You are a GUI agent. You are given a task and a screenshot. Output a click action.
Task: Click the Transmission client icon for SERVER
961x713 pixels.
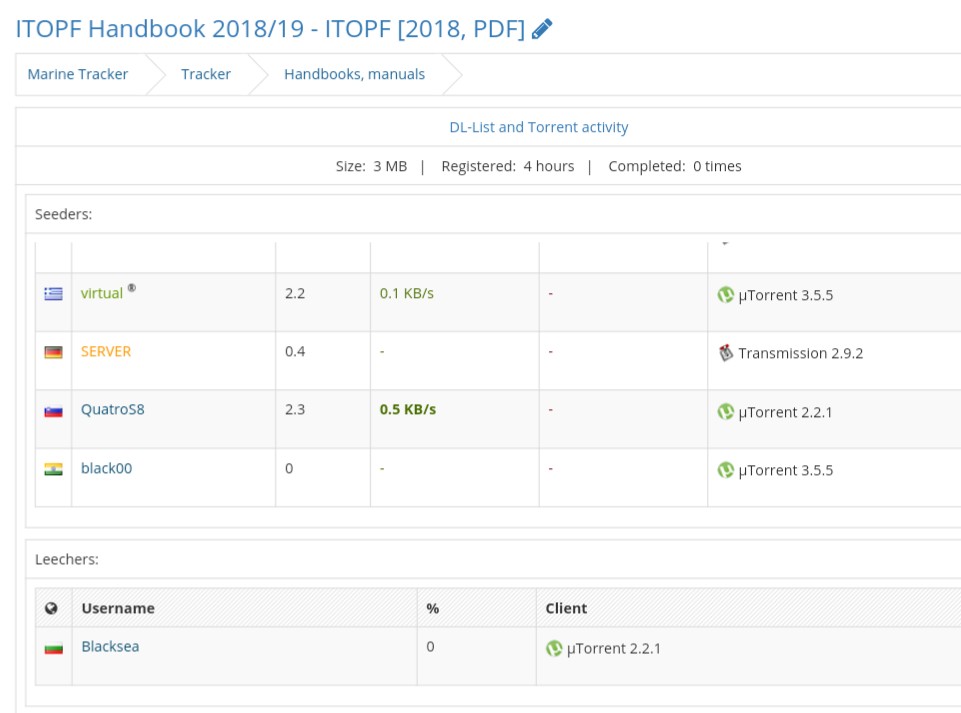point(726,353)
